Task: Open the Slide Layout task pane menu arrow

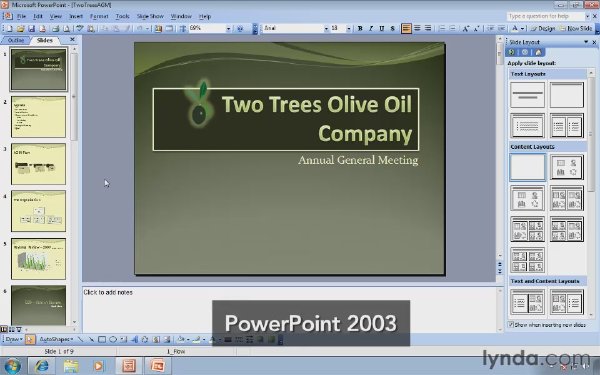Action: pos(586,42)
